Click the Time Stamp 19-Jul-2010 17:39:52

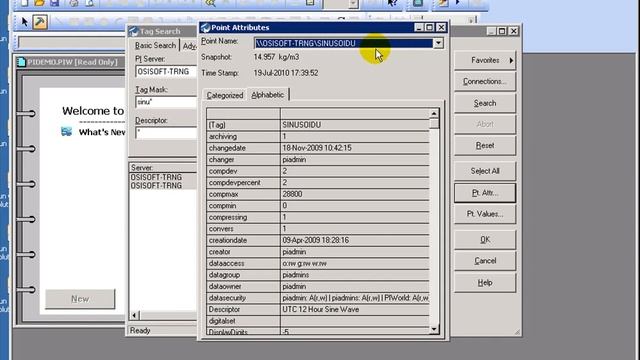[286, 73]
